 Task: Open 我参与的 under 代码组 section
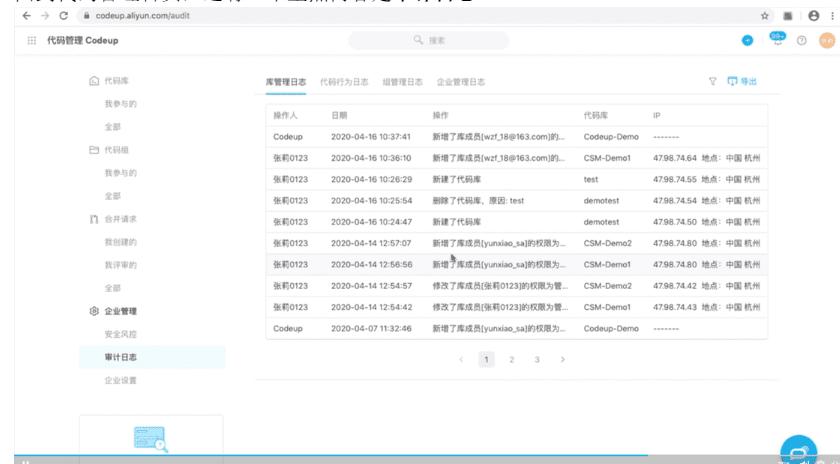(x=121, y=173)
